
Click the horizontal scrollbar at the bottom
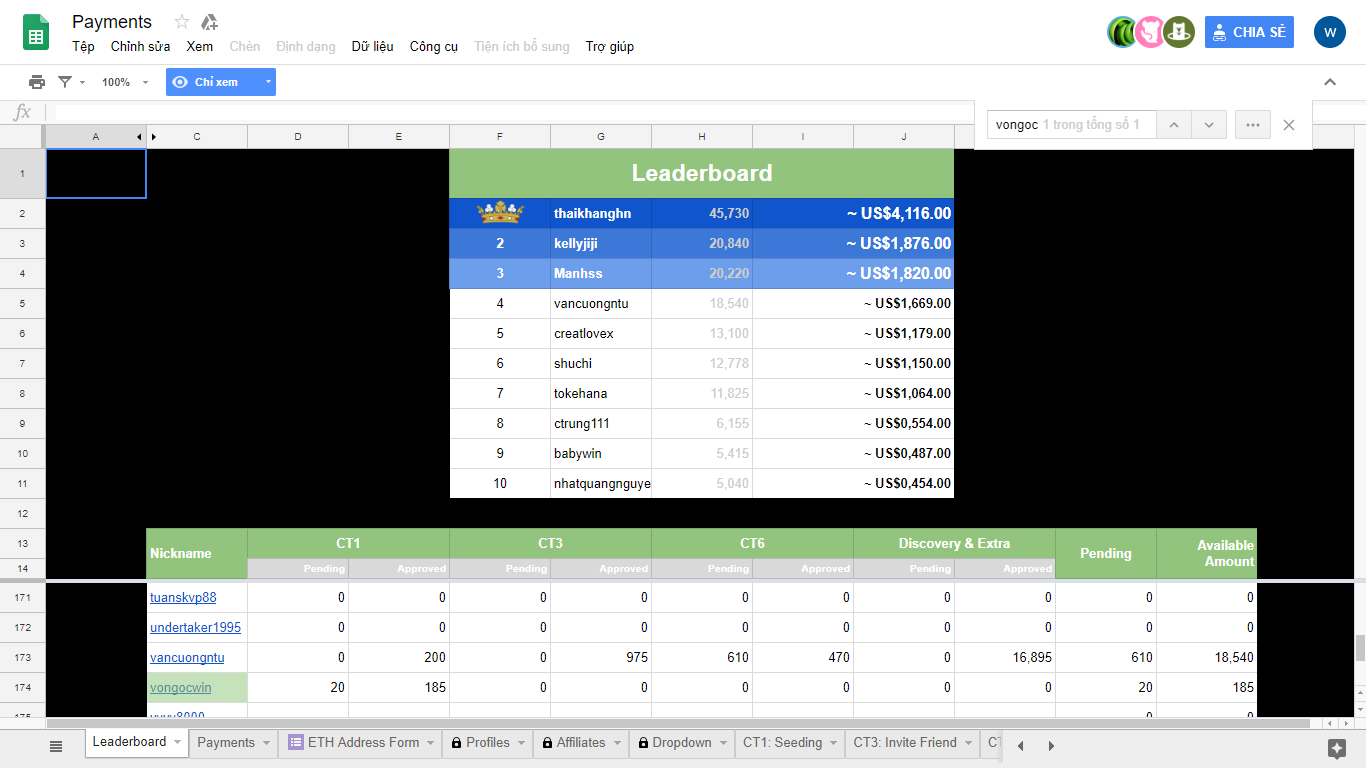[678, 723]
